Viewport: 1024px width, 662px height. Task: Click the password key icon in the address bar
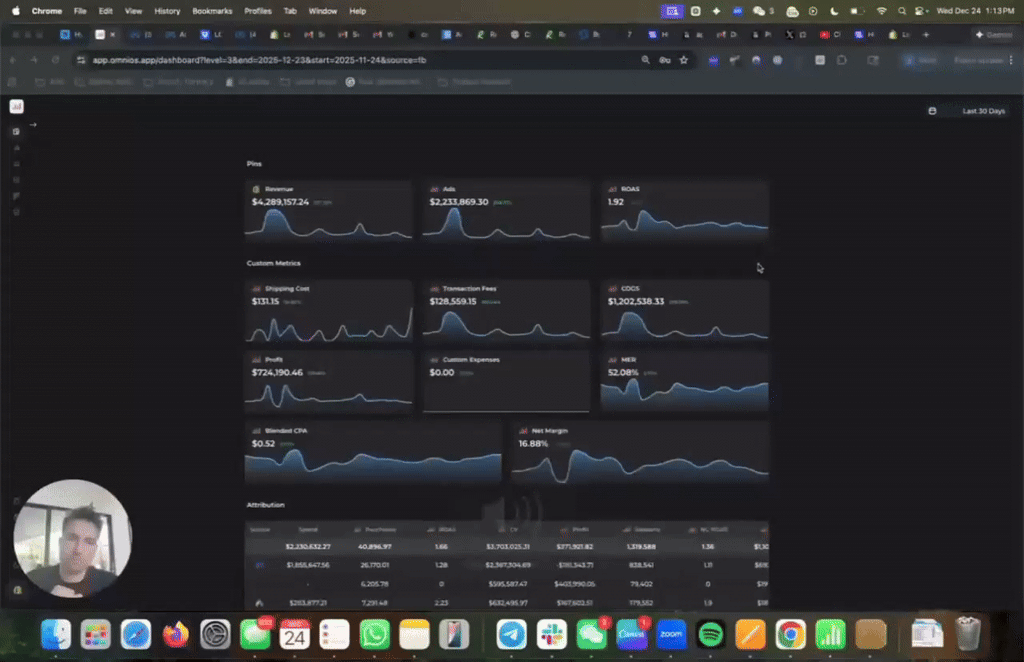(x=665, y=60)
